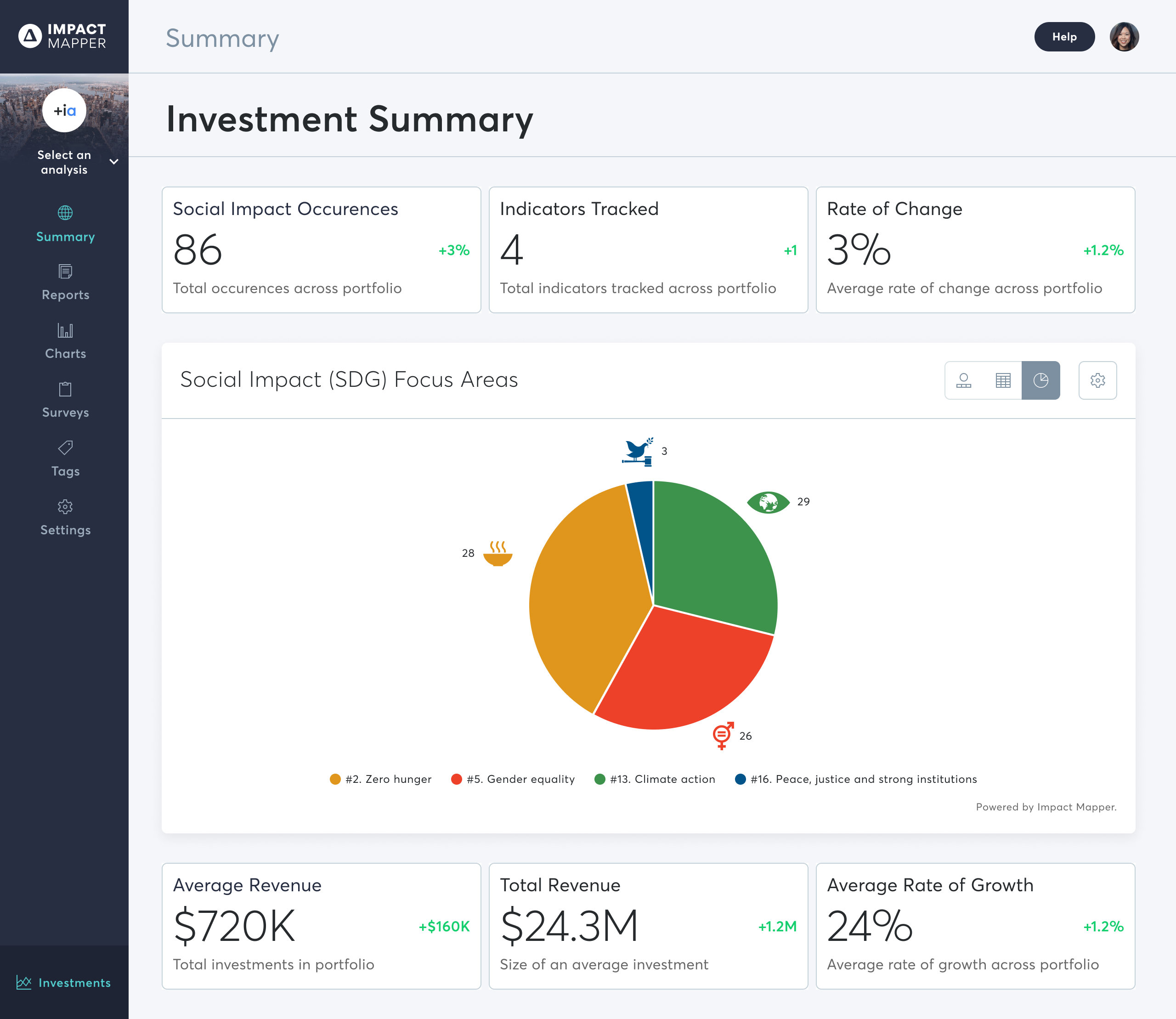Image resolution: width=1176 pixels, height=1019 pixels.
Task: Click the Help button
Action: (x=1064, y=36)
